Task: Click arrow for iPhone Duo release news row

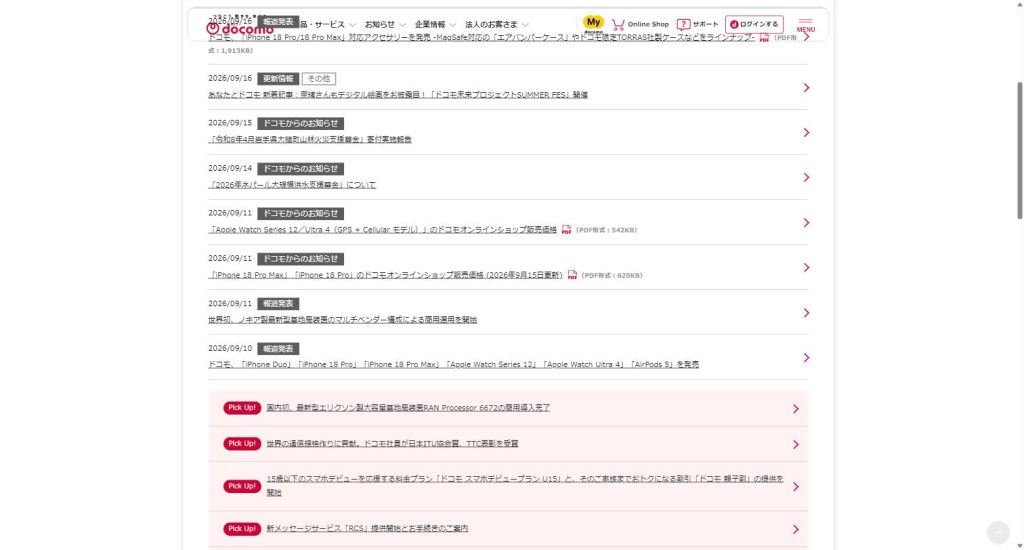Action: pyautogui.click(x=807, y=358)
